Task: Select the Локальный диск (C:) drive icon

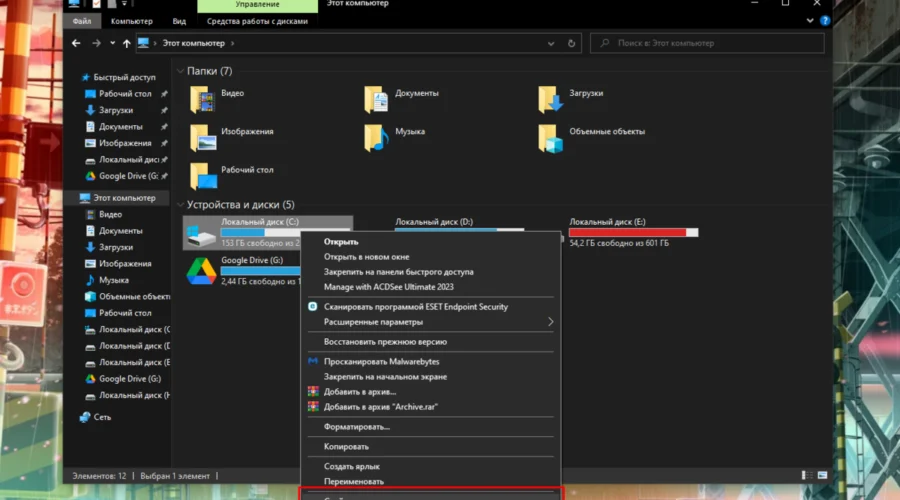Action: [201, 233]
